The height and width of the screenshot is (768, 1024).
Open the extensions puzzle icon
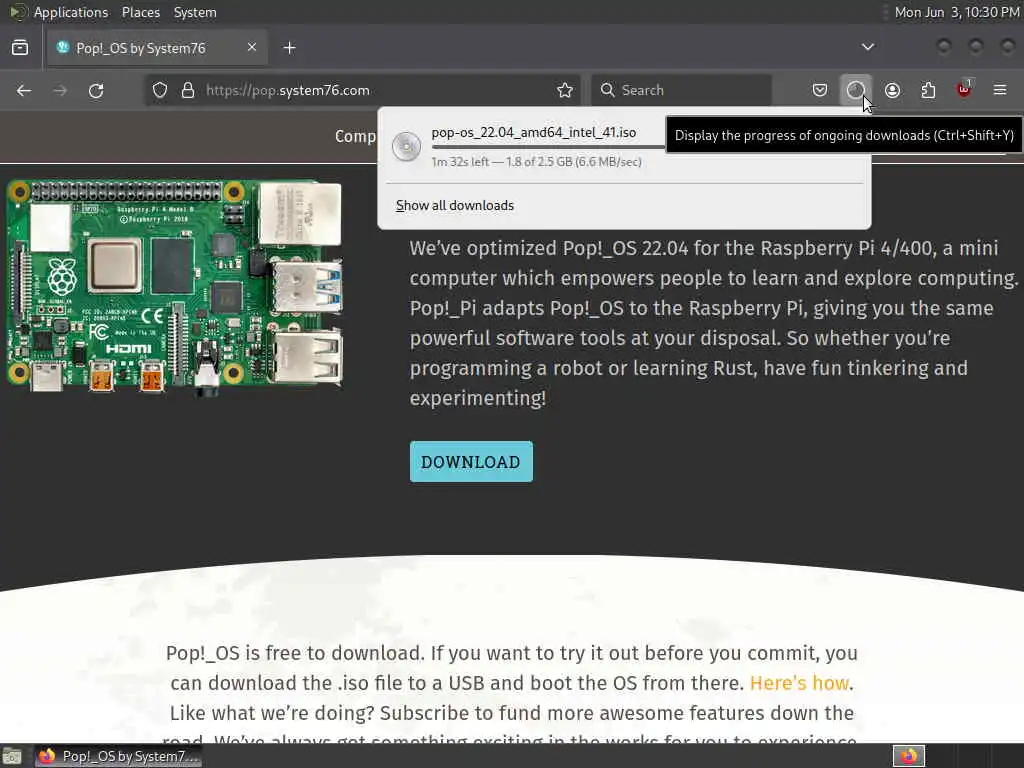click(928, 90)
